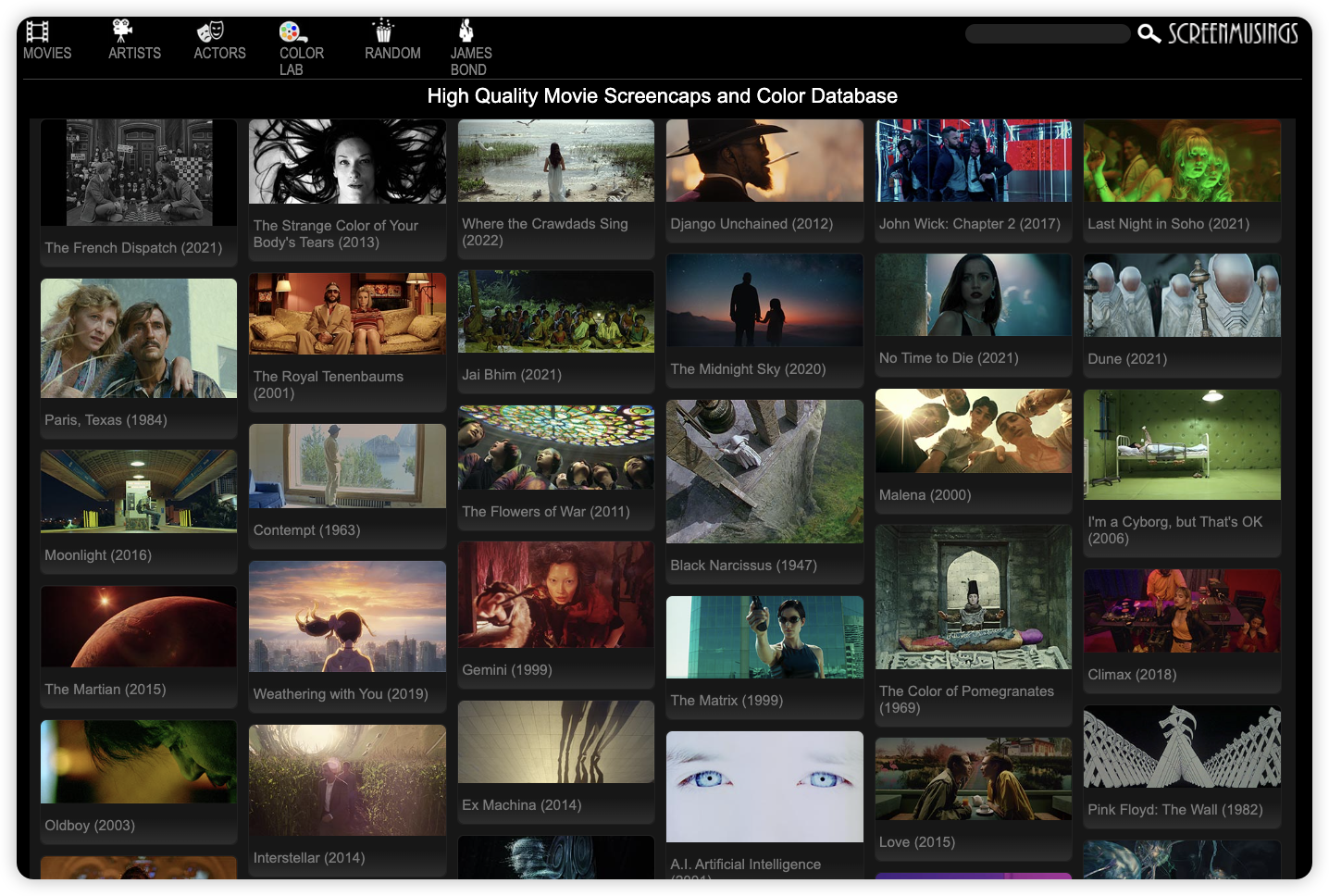Viewport: 1329px width, 896px height.
Task: Pick the Random popcorn icon
Action: coord(383,31)
